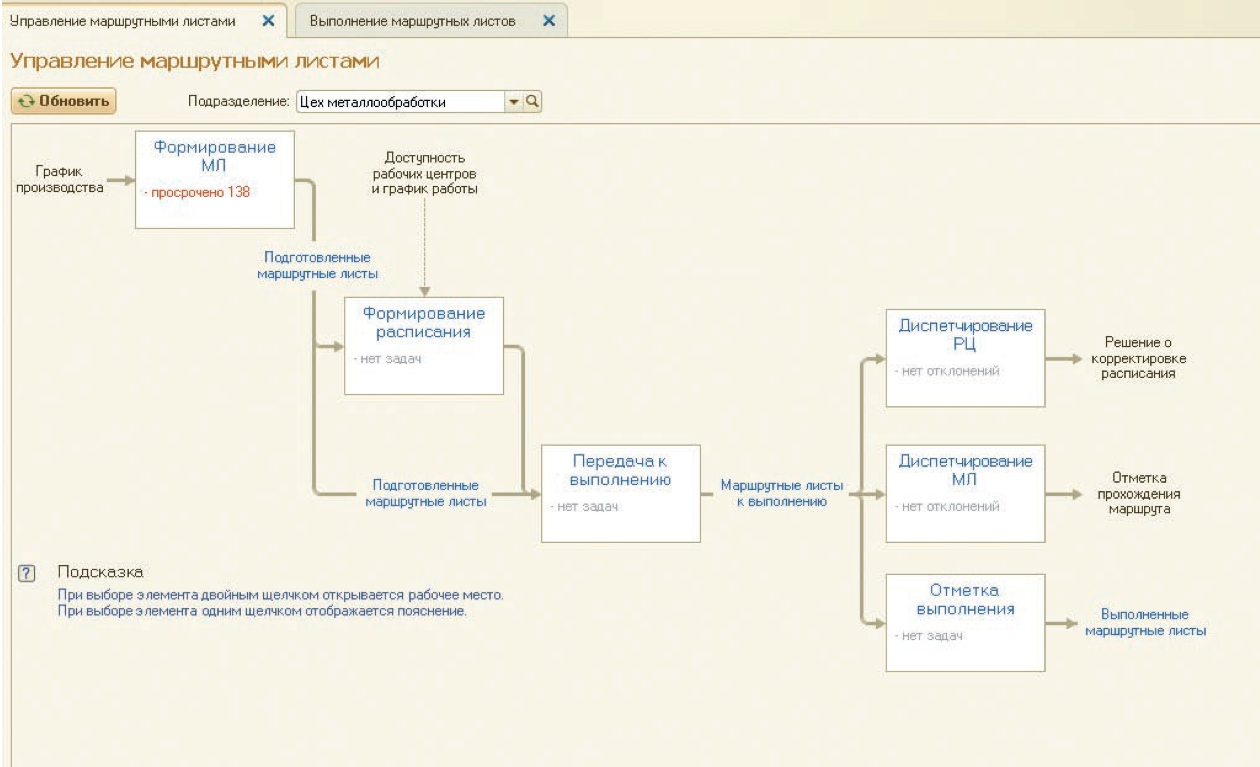The width and height of the screenshot is (1260, 767).
Task: Click the question mark hint icon
Action: pos(27,573)
